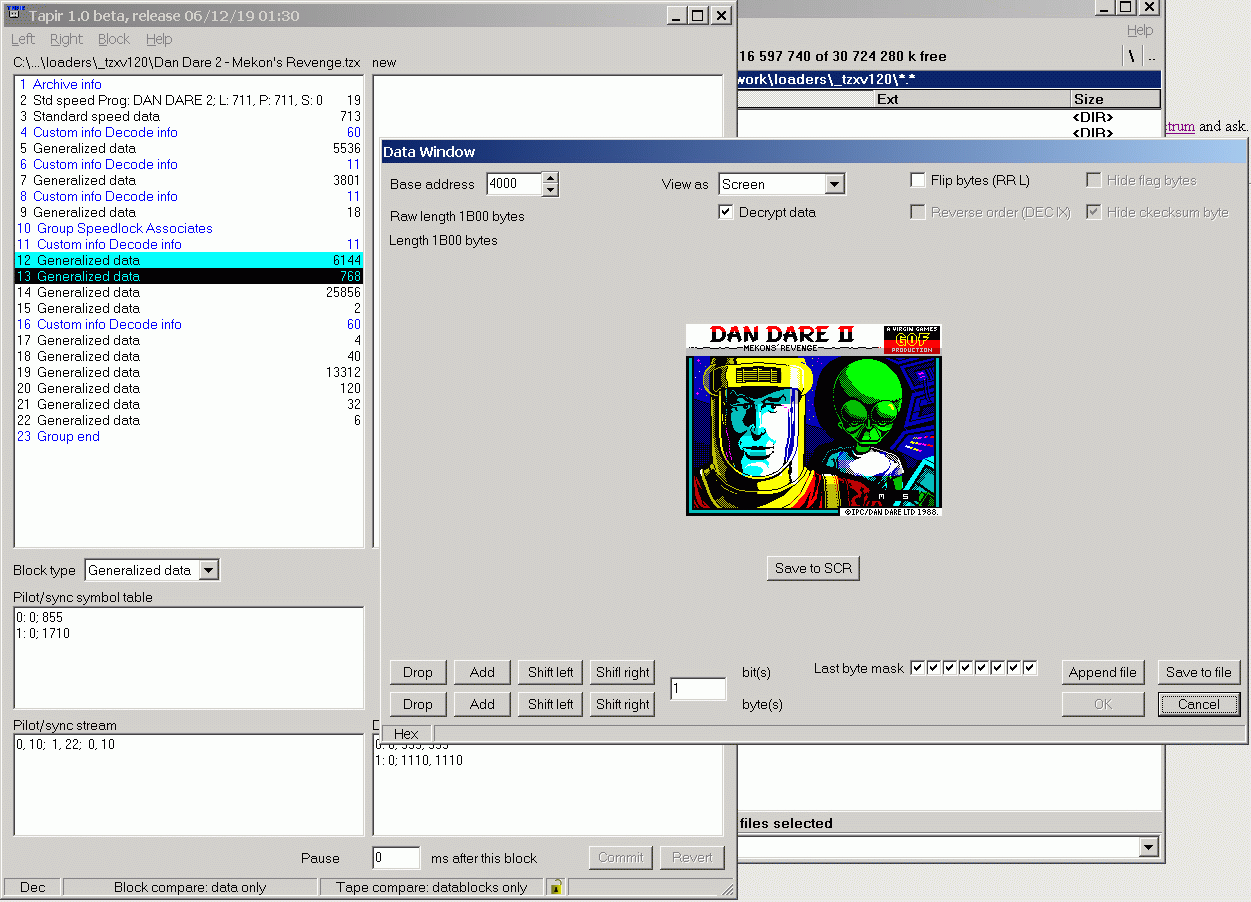The height and width of the screenshot is (902, 1251).
Task: Select row 13 Generalized data 768
Action: [x=189, y=276]
